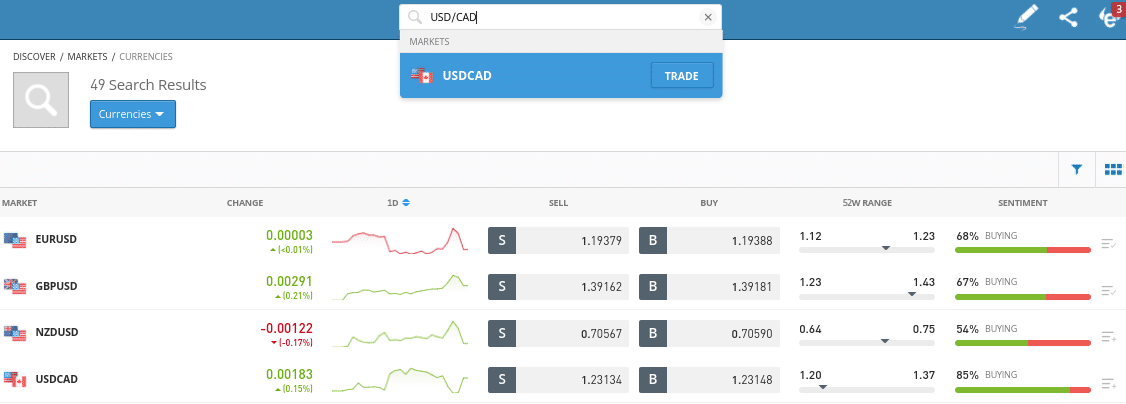This screenshot has width=1126, height=404.
Task: Click S sell button for EURUSD
Action: pos(502,240)
